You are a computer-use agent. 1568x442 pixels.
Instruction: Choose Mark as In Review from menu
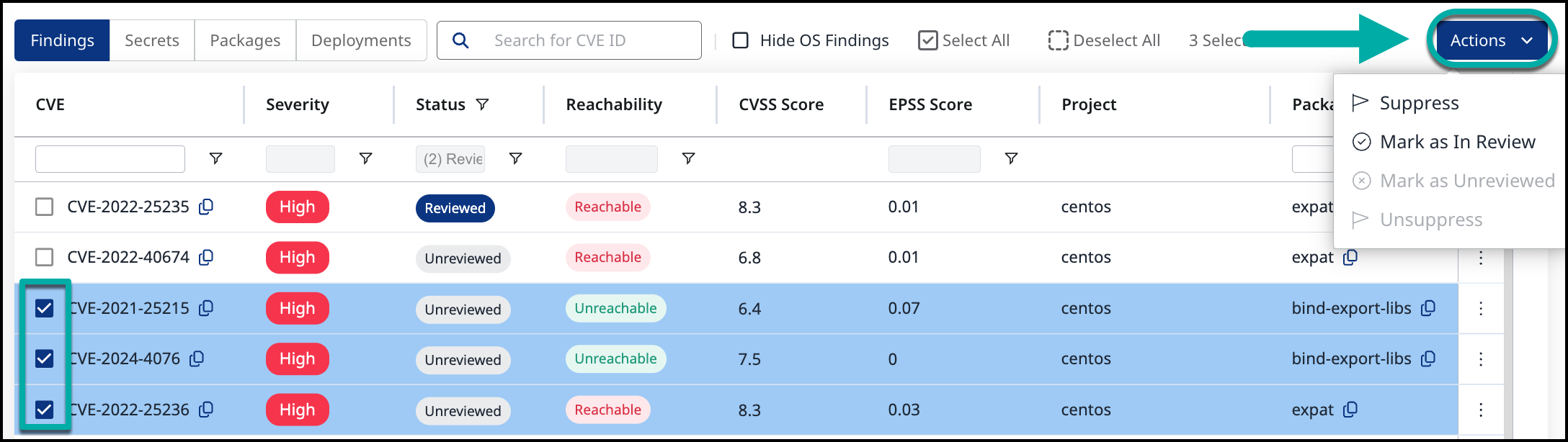pos(1457,142)
